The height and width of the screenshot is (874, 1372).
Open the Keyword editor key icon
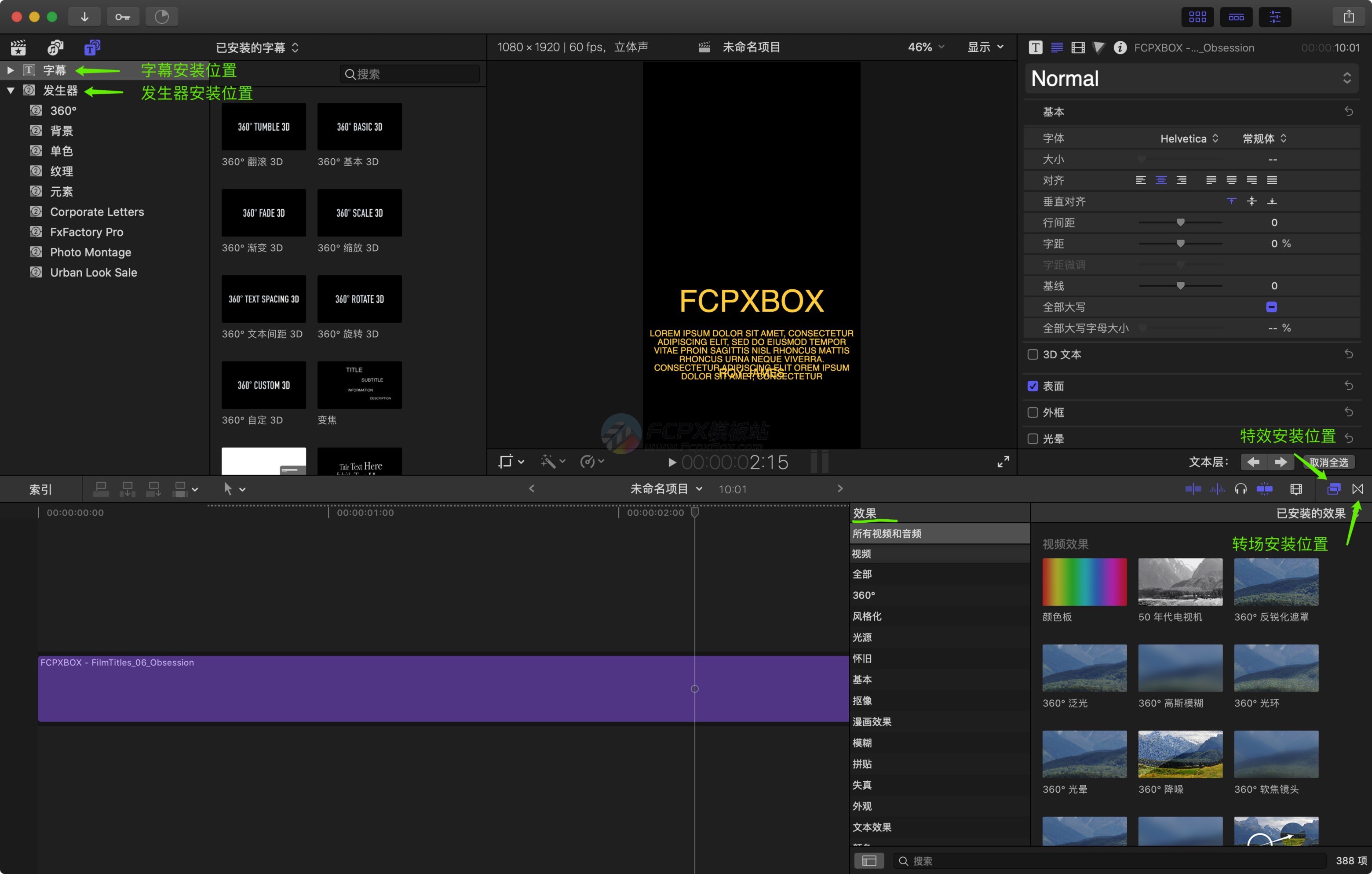[123, 17]
